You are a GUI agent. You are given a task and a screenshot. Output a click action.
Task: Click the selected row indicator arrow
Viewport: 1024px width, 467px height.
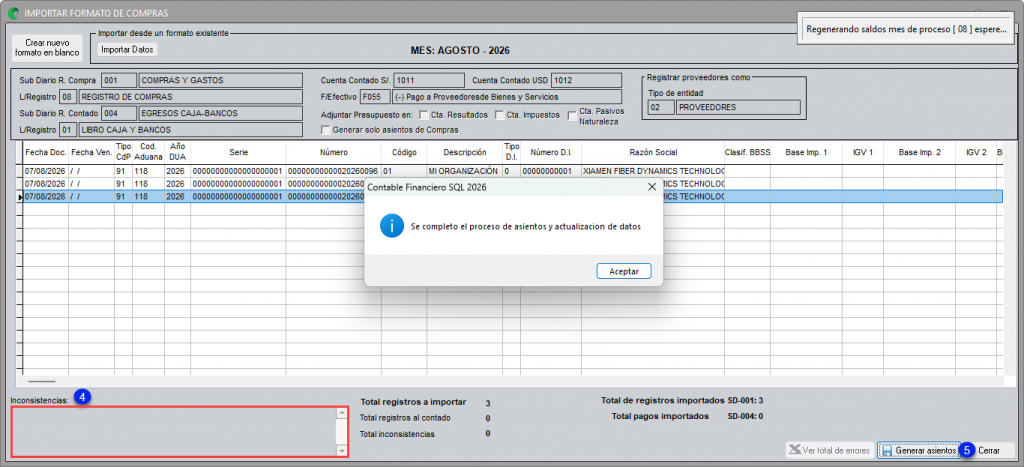point(20,196)
